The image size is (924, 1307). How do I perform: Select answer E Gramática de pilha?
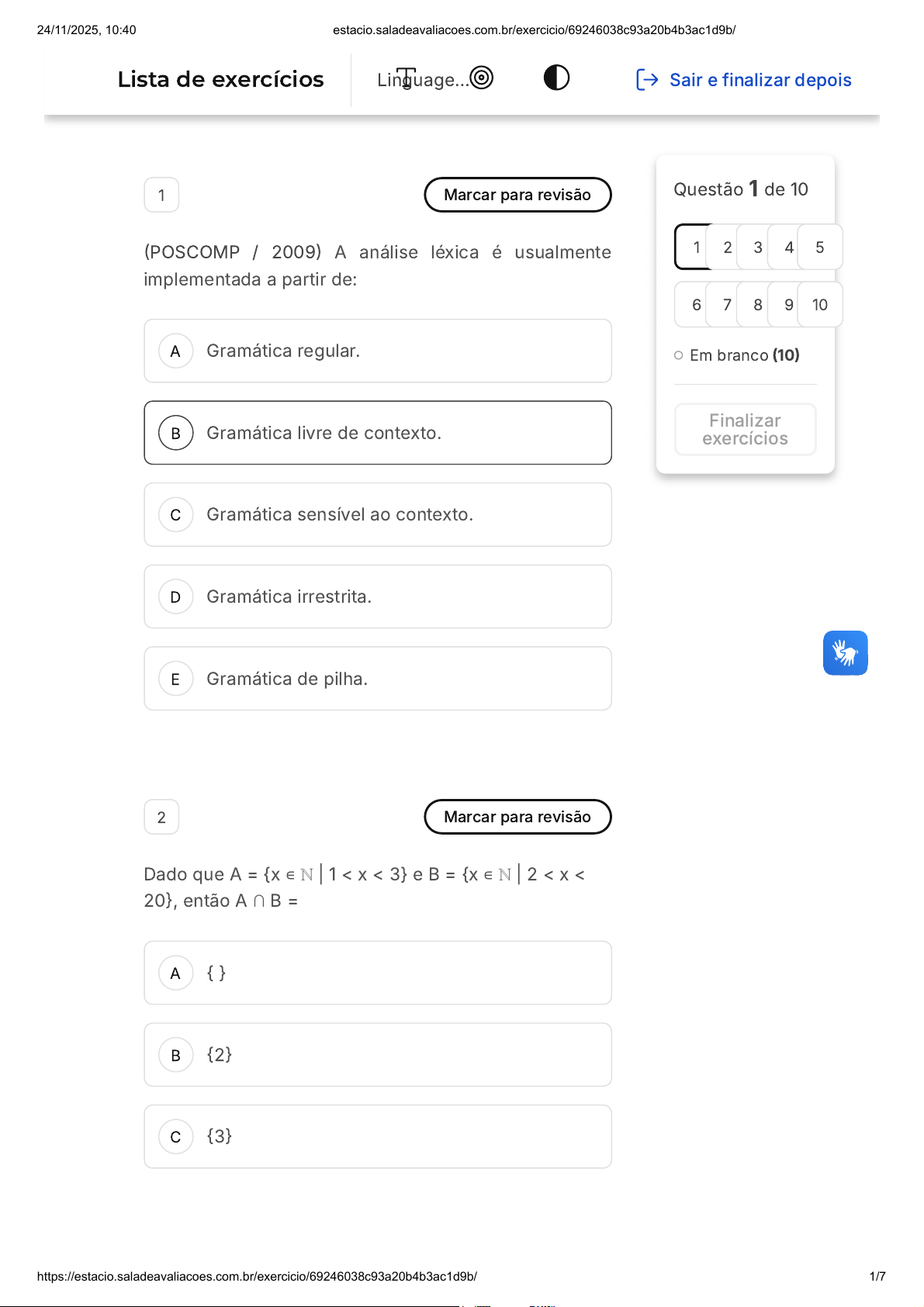(x=377, y=679)
